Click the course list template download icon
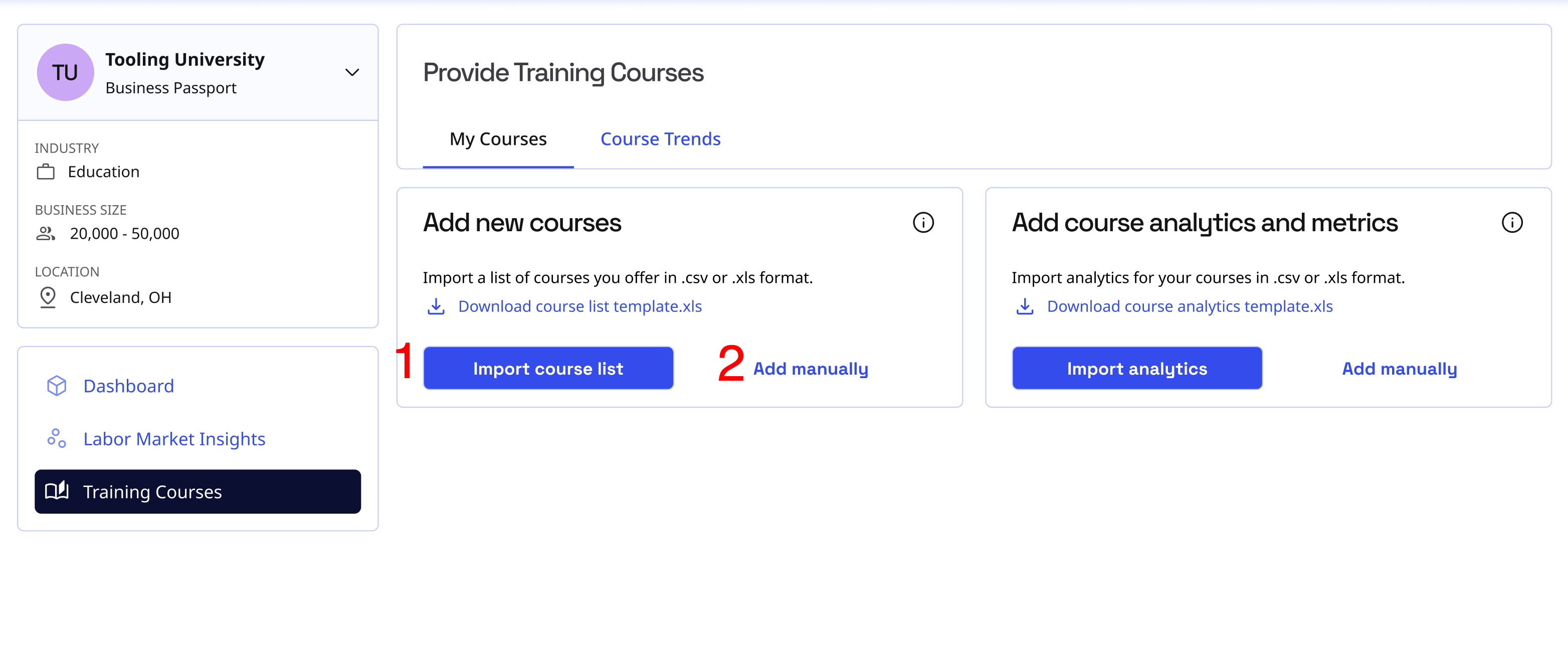This screenshot has height=650, width=1568. pos(436,306)
